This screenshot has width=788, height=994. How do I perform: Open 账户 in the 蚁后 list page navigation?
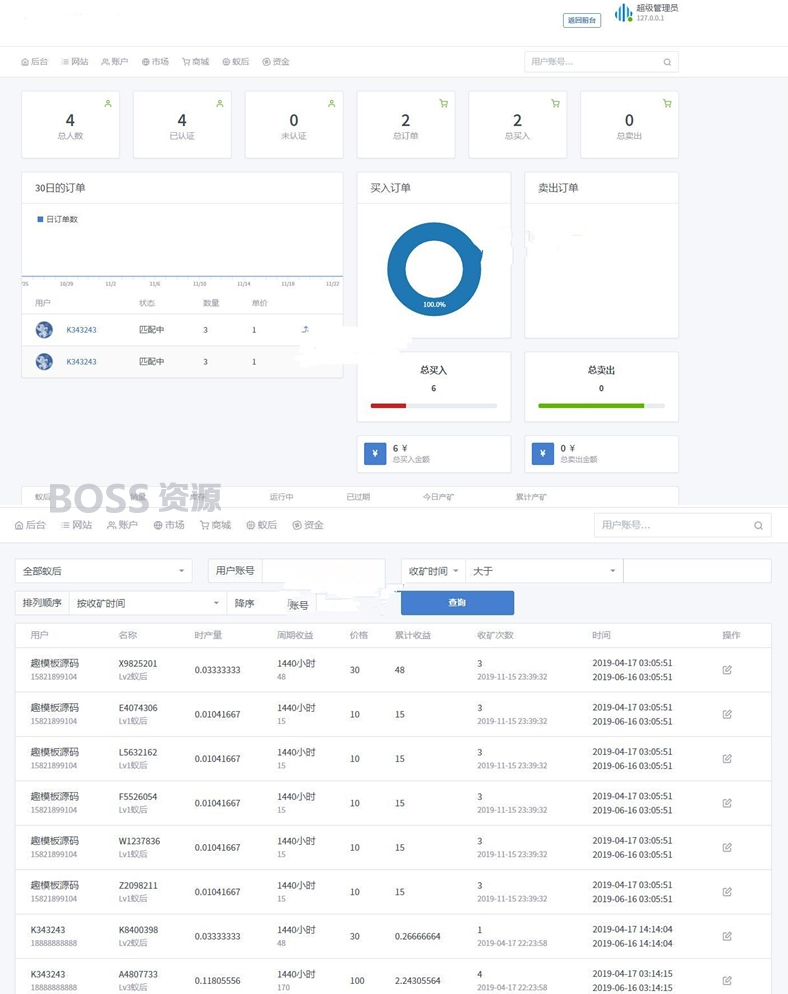tap(122, 525)
